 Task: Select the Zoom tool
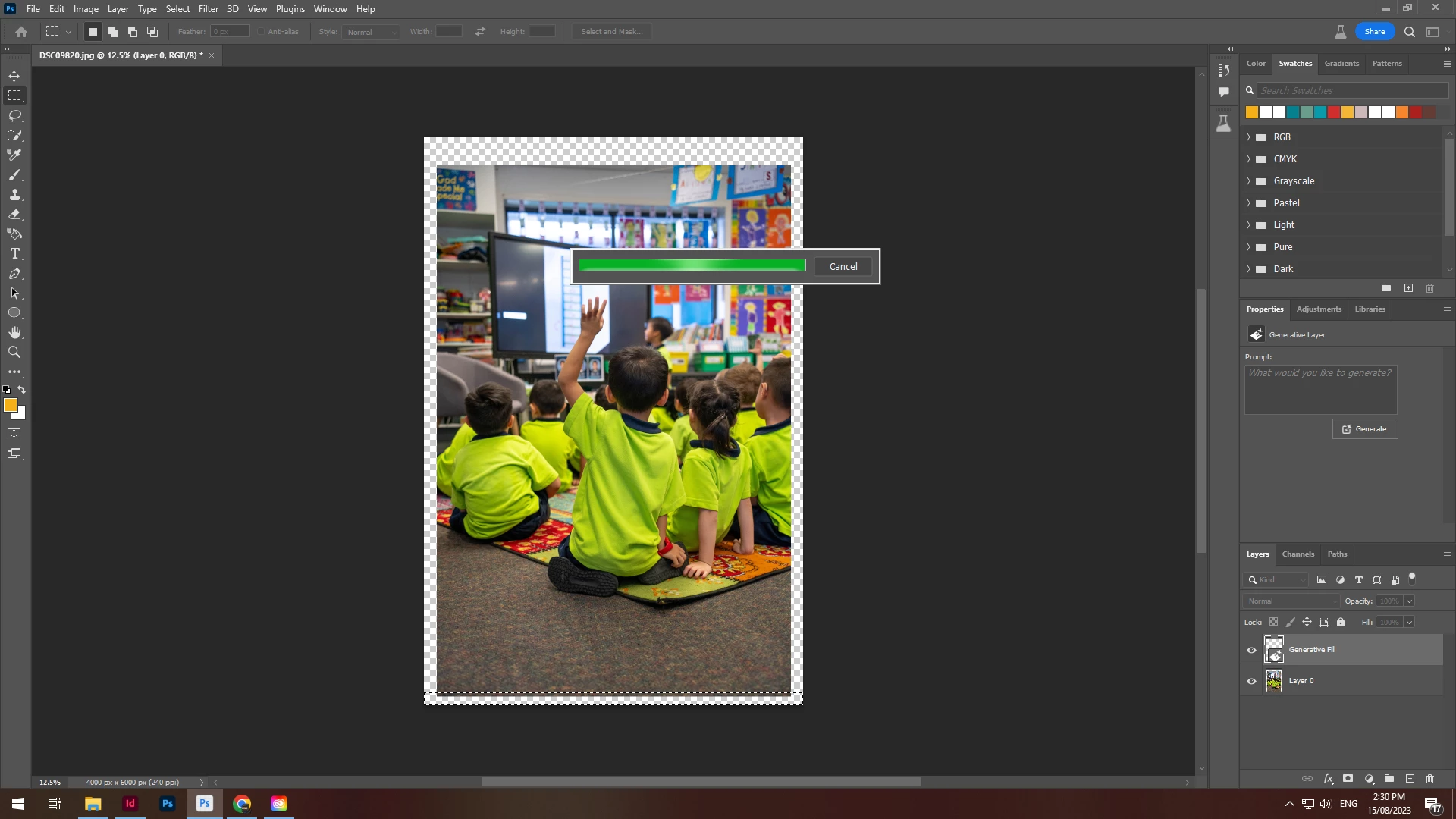pyautogui.click(x=14, y=353)
